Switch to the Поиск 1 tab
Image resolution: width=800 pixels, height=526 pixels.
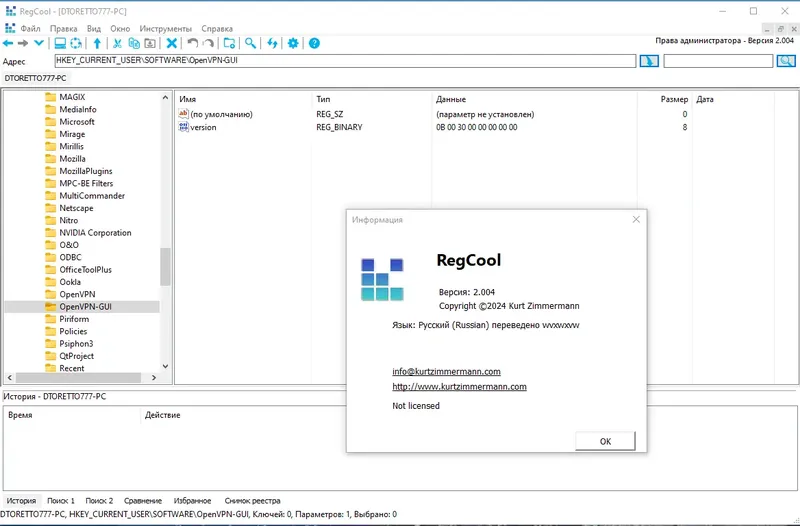tap(61, 500)
